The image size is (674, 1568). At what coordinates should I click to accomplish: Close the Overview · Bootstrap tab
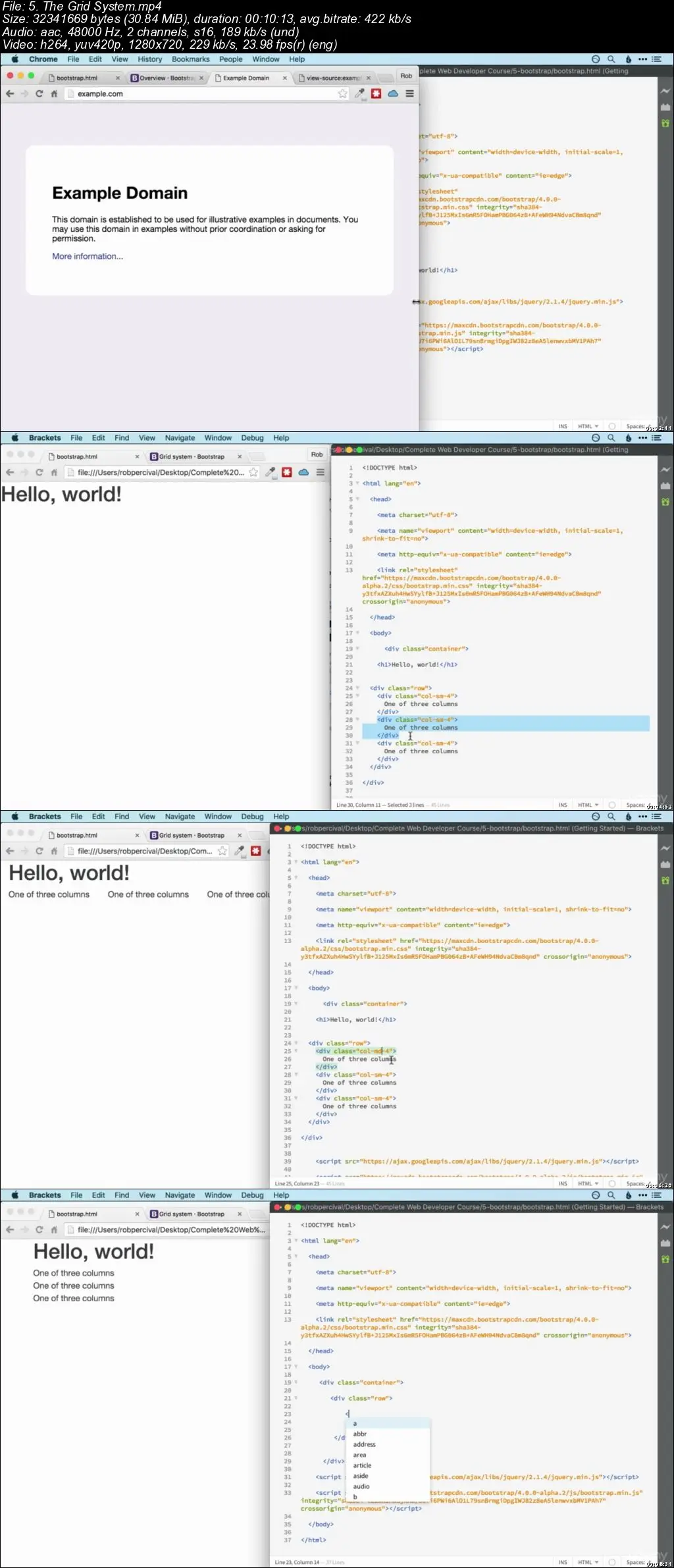pyautogui.click(x=201, y=78)
